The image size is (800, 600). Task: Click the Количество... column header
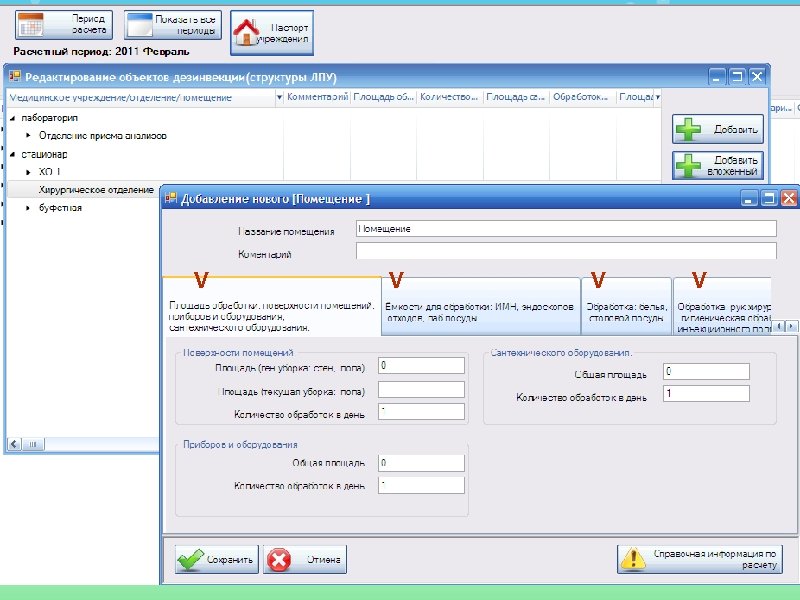(x=449, y=97)
